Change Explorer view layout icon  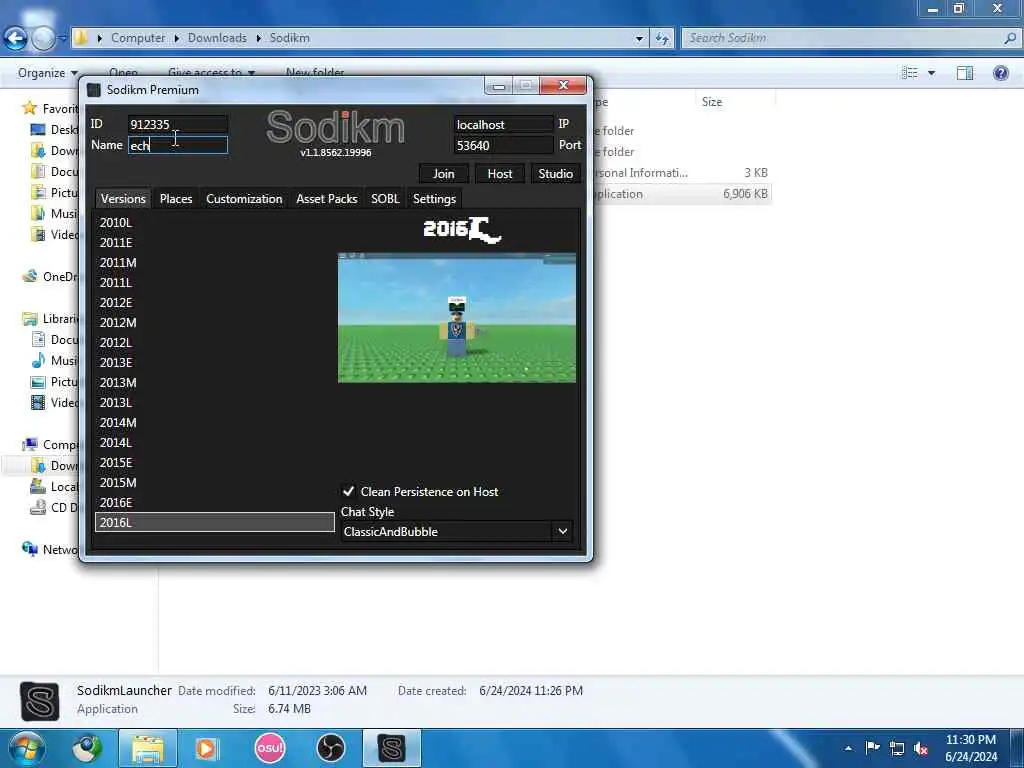(909, 72)
